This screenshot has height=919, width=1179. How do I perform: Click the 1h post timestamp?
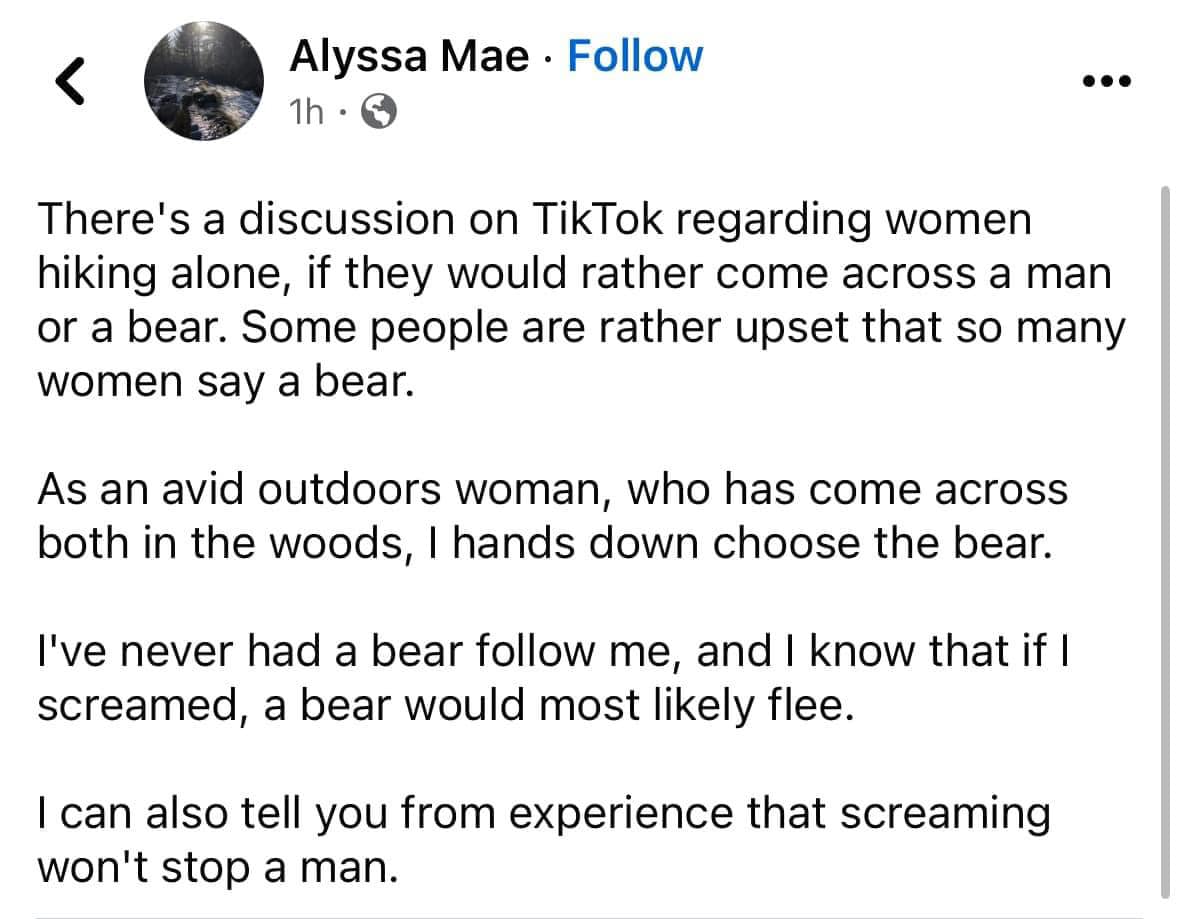306,112
